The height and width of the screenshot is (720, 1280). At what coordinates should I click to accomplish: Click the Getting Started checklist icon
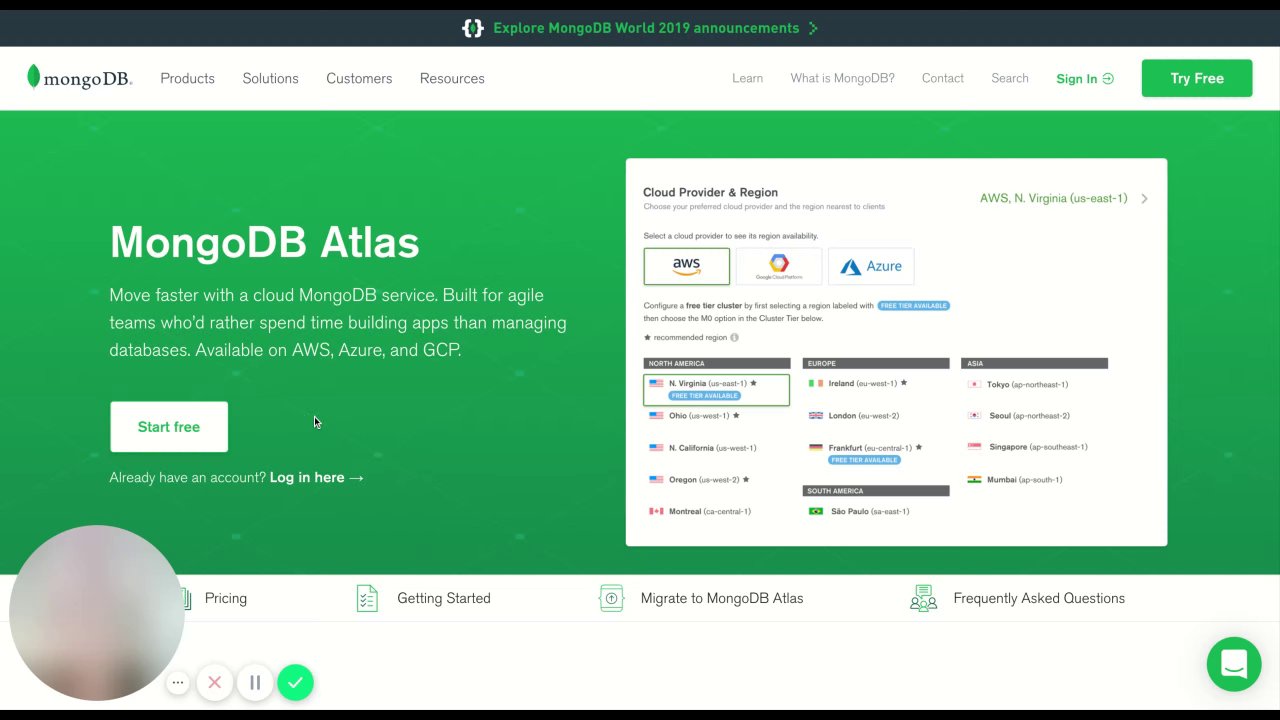pos(367,598)
